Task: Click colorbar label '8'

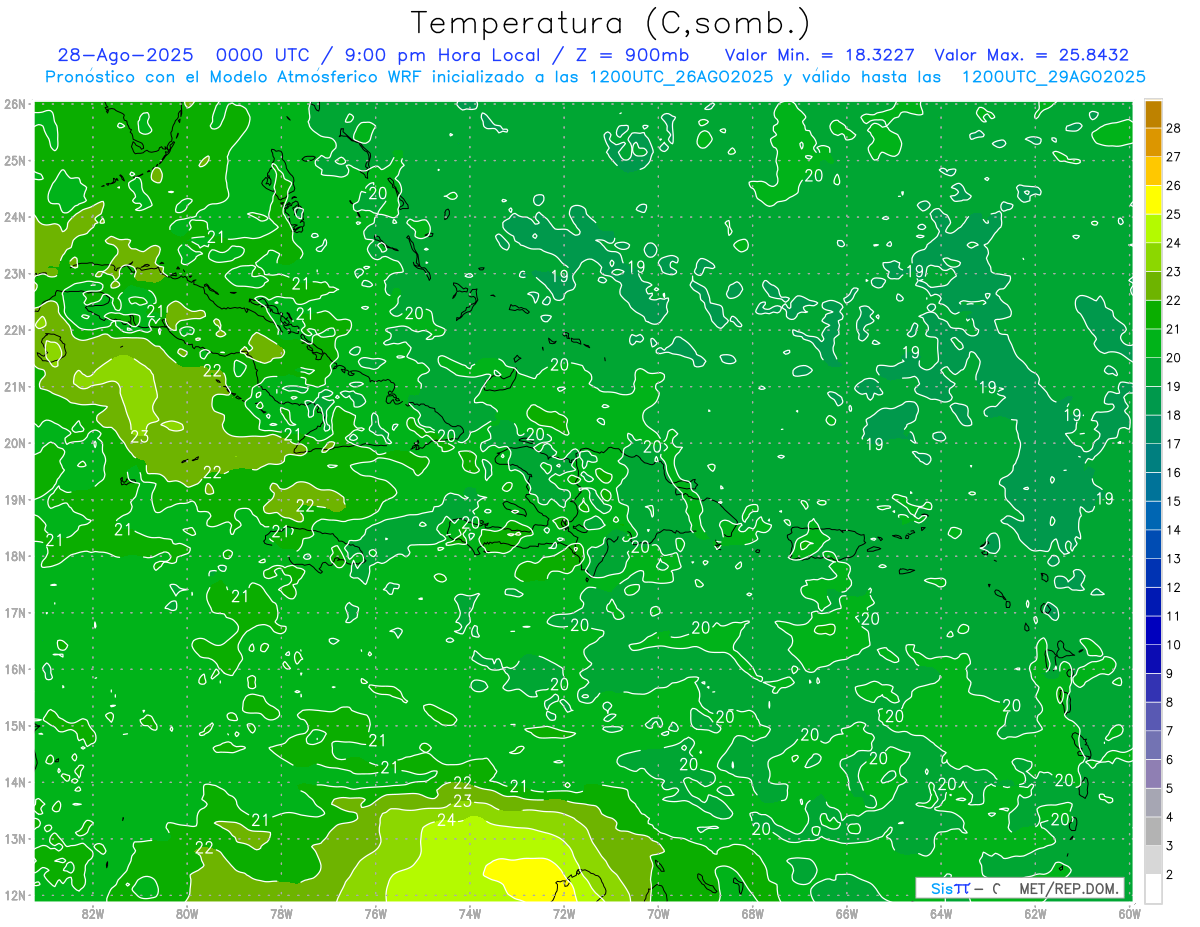Action: (x=1169, y=702)
